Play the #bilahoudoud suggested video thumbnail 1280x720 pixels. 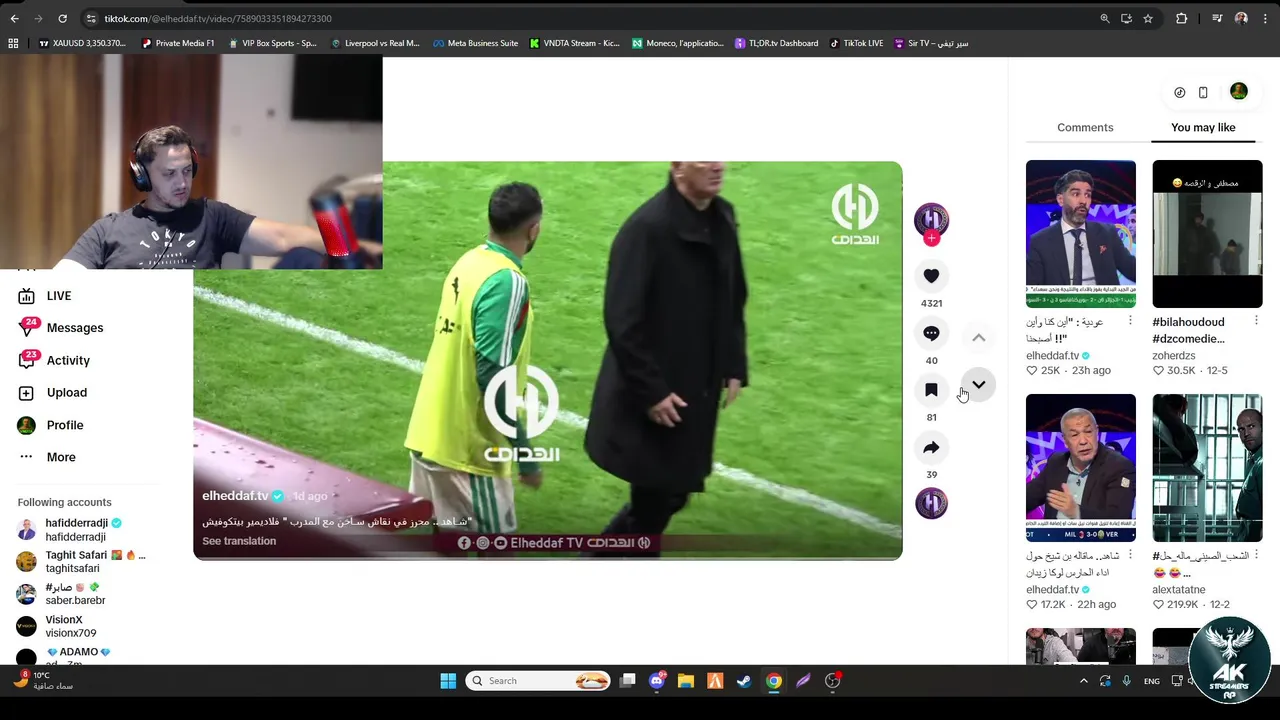(1207, 234)
